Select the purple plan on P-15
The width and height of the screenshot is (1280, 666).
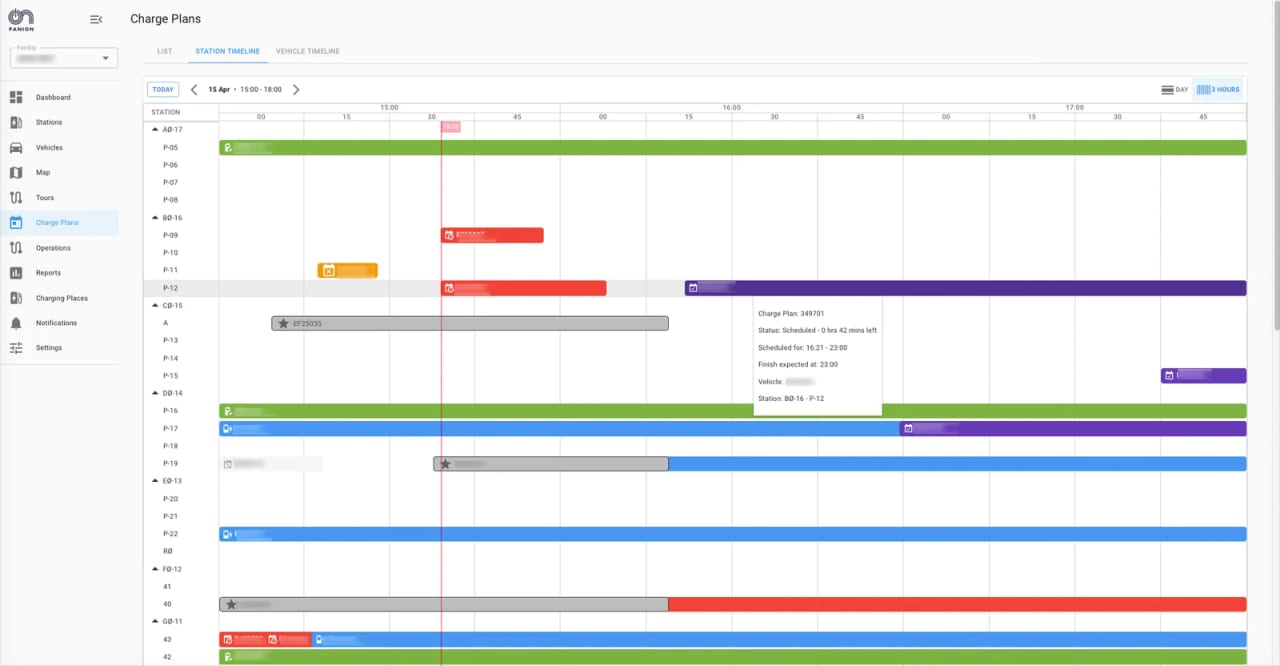[x=1204, y=376]
